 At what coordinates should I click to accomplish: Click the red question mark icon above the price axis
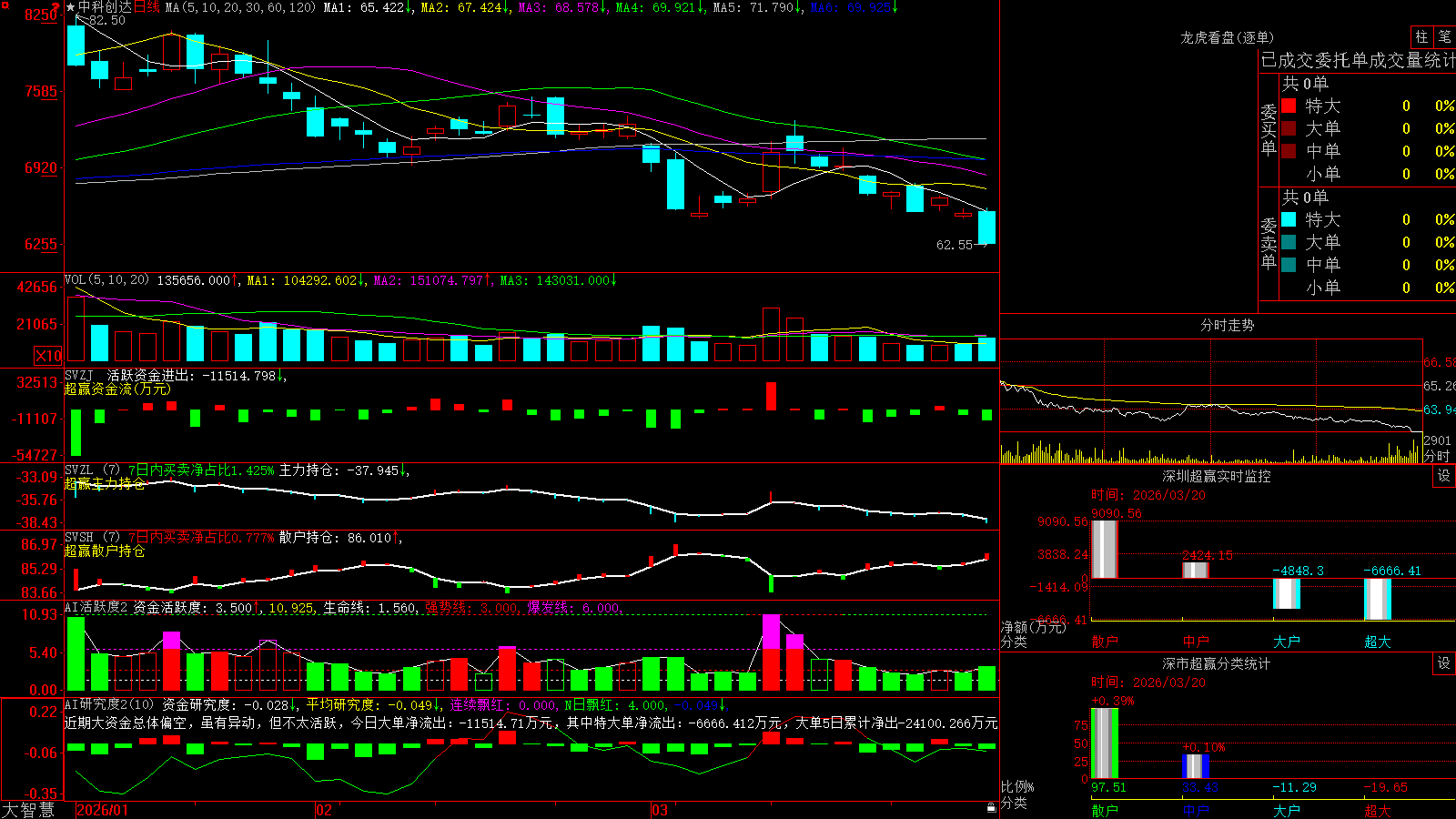click(x=56, y=7)
